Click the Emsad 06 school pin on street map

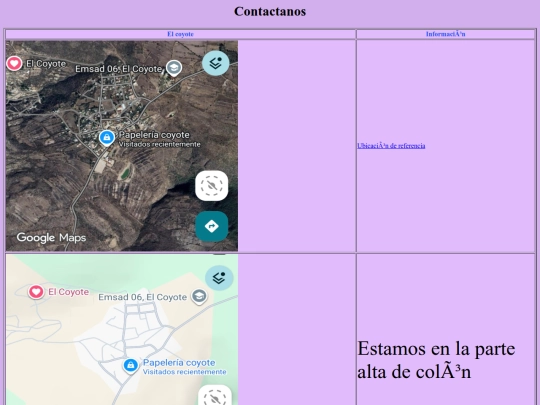click(199, 297)
